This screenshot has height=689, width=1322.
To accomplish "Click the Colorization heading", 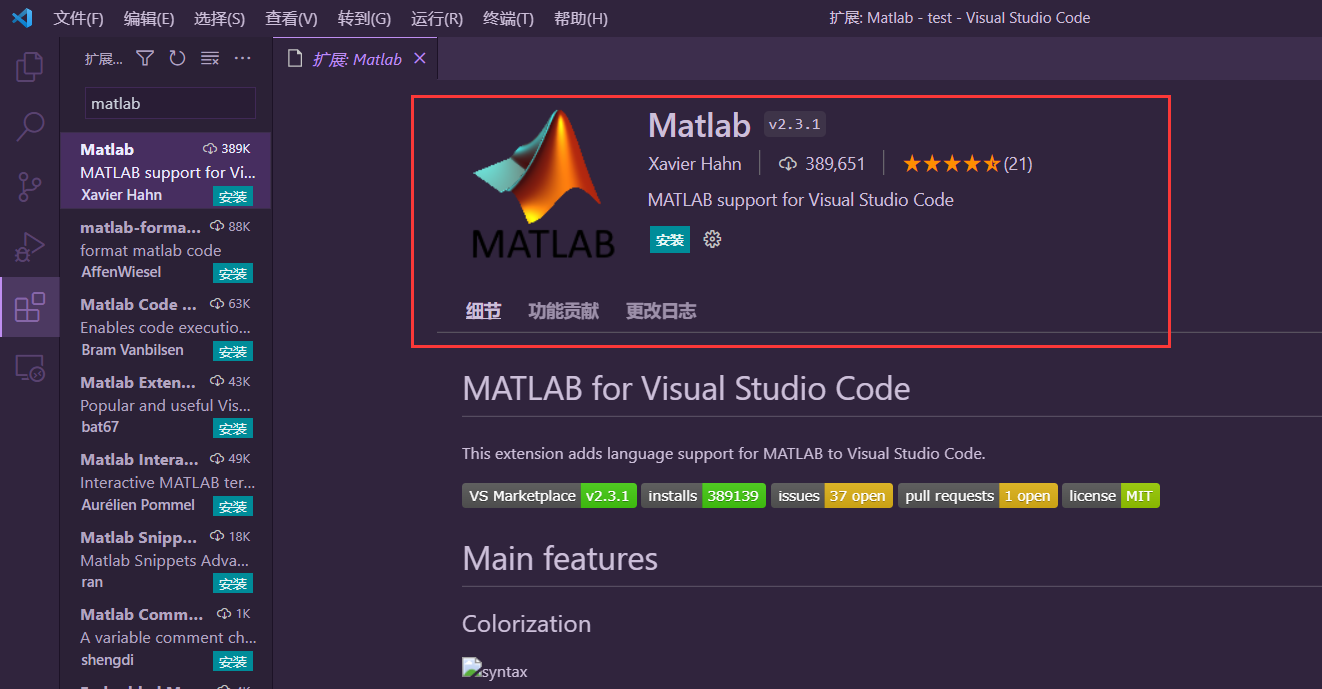I will pyautogui.click(x=526, y=624).
